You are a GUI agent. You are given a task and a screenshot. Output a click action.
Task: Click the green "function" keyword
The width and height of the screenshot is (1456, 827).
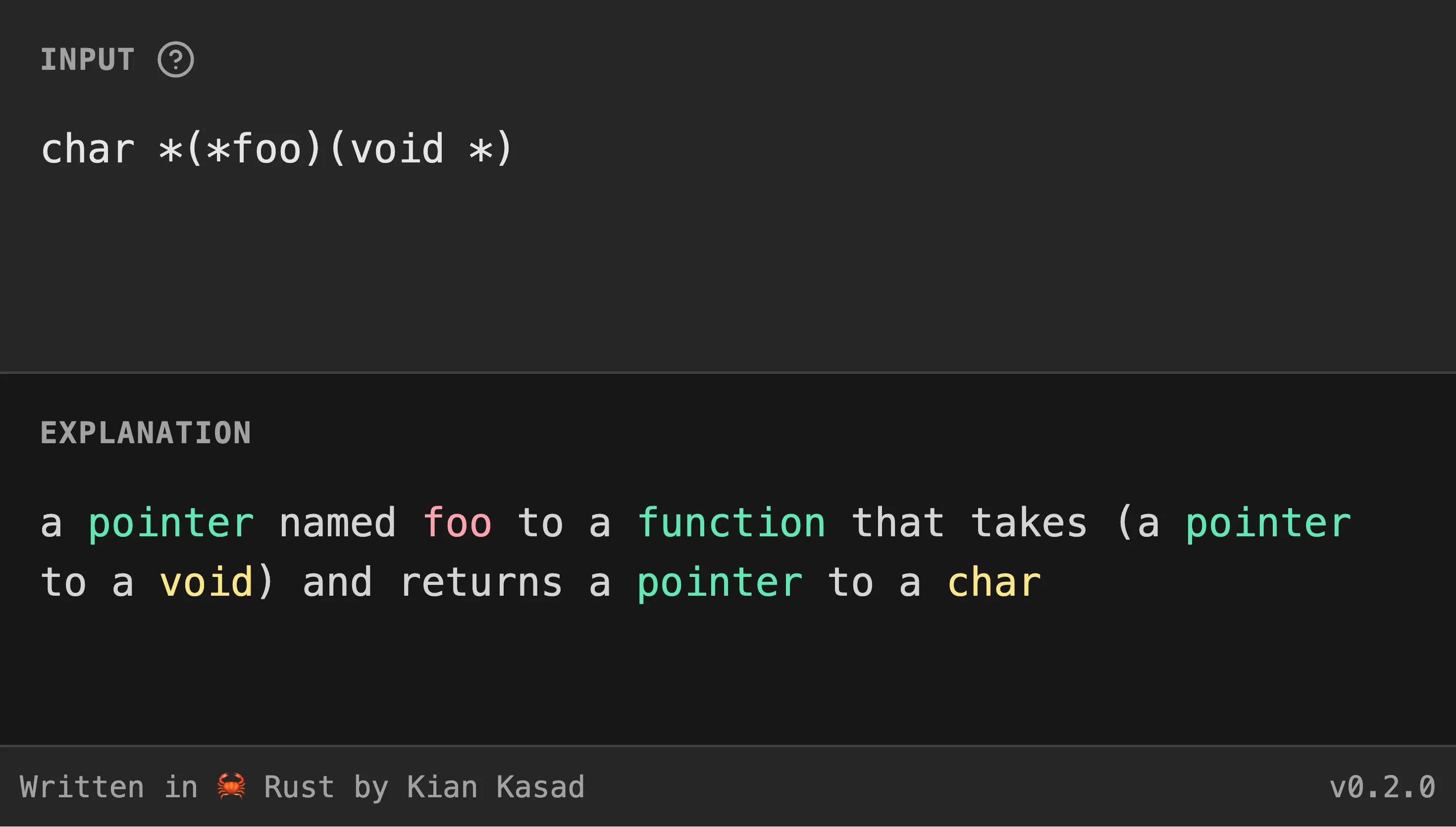731,523
